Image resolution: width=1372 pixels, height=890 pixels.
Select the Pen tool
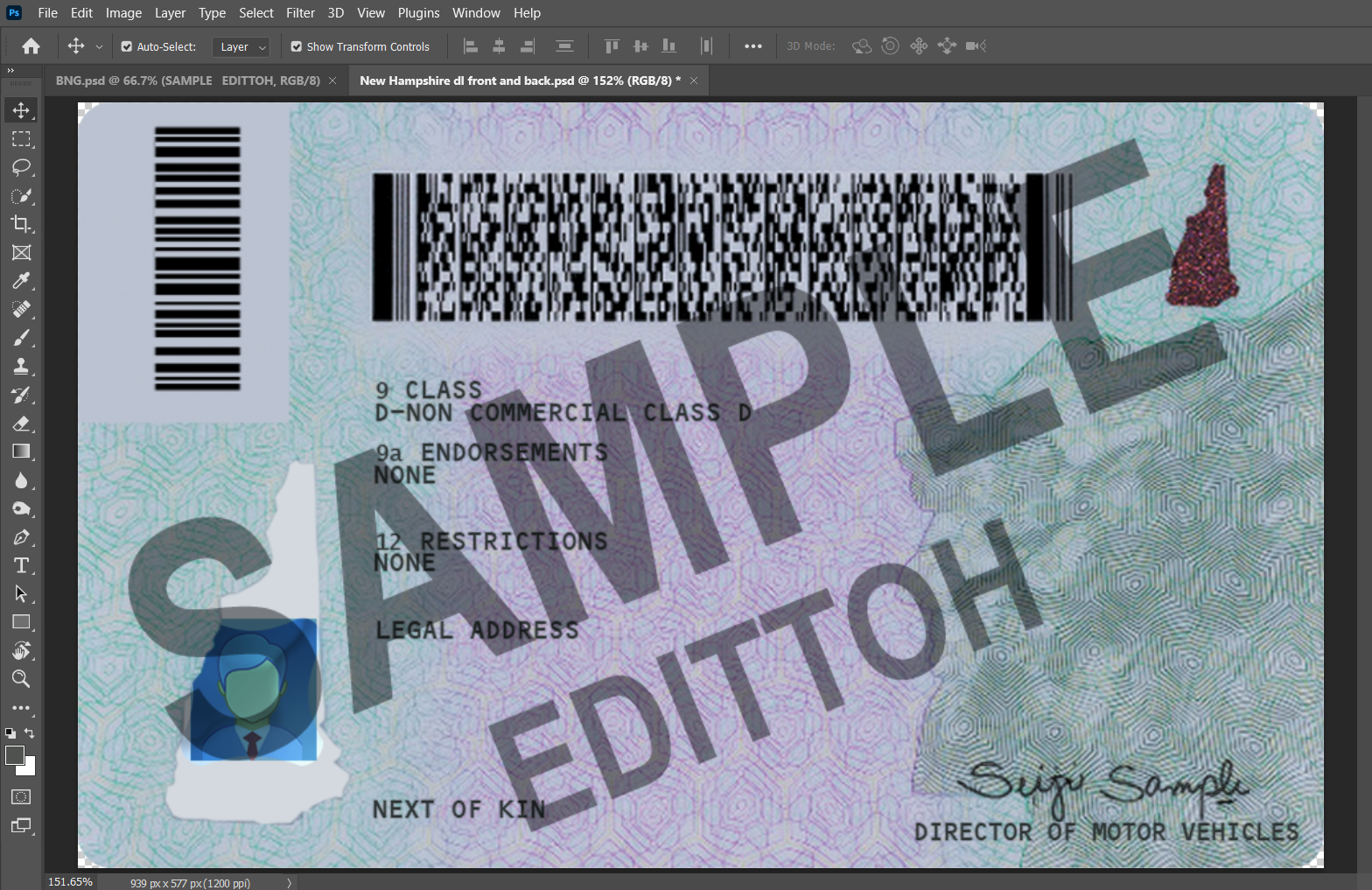[21, 537]
